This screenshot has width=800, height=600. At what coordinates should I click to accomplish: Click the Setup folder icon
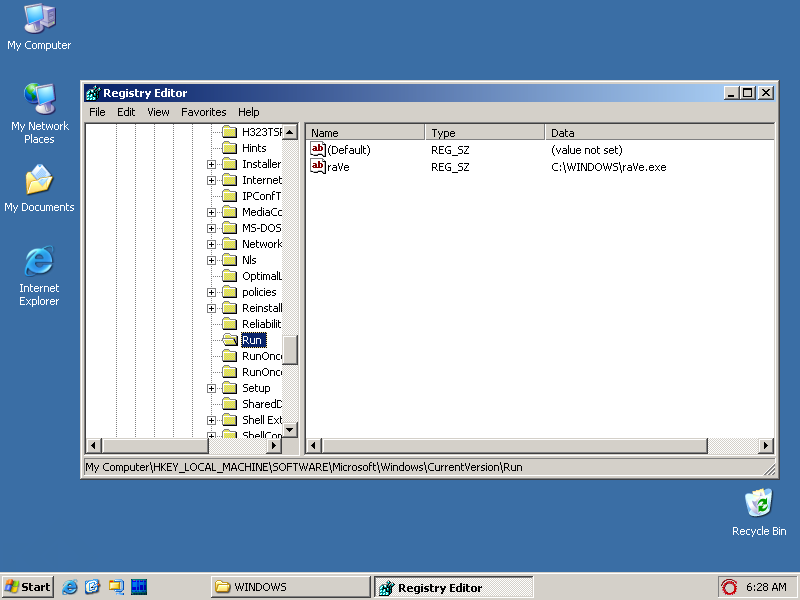[x=230, y=388]
